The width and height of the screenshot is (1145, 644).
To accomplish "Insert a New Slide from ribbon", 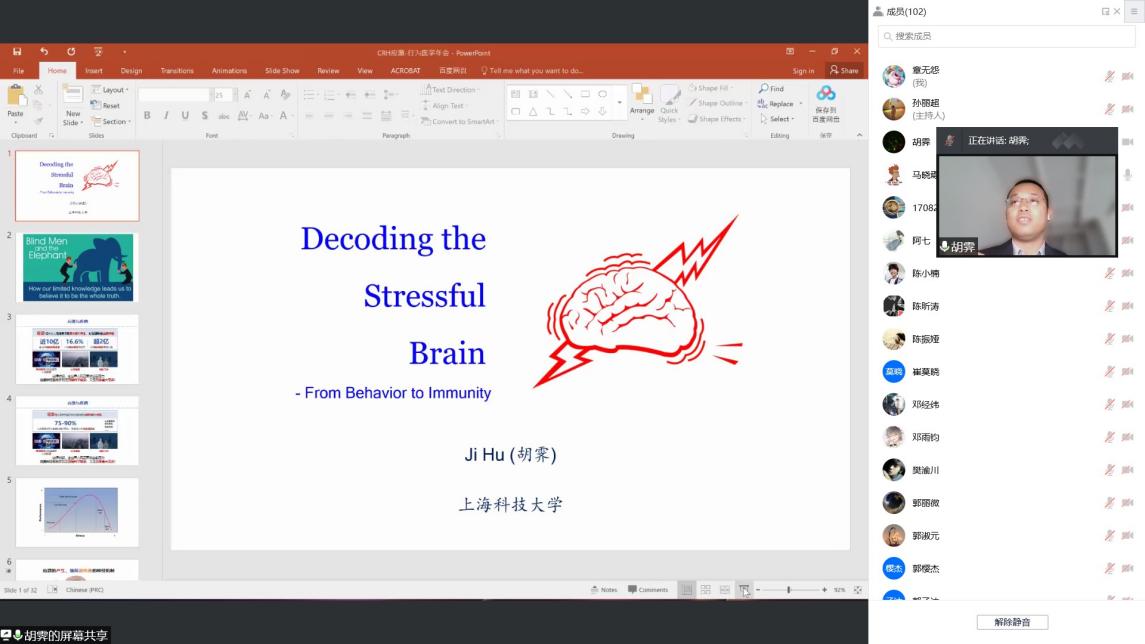I will pyautogui.click(x=73, y=104).
